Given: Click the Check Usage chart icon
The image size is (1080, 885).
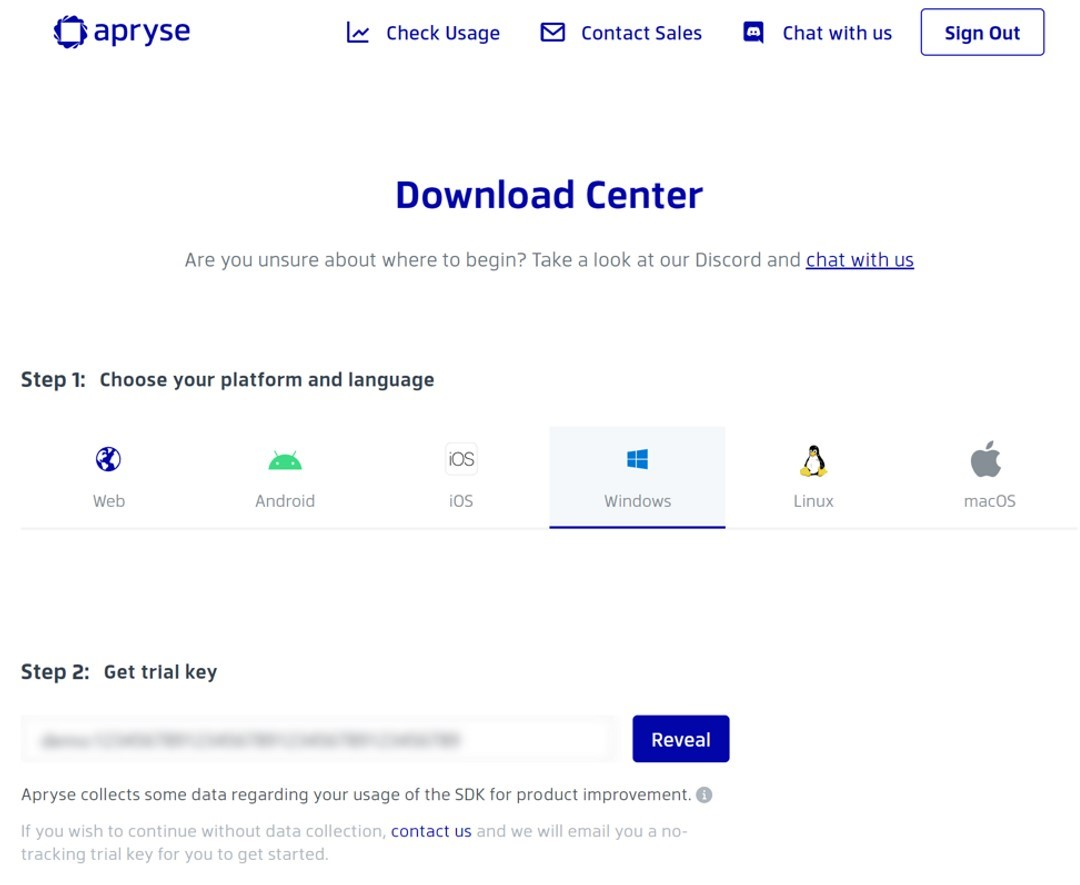Looking at the screenshot, I should pos(357,32).
